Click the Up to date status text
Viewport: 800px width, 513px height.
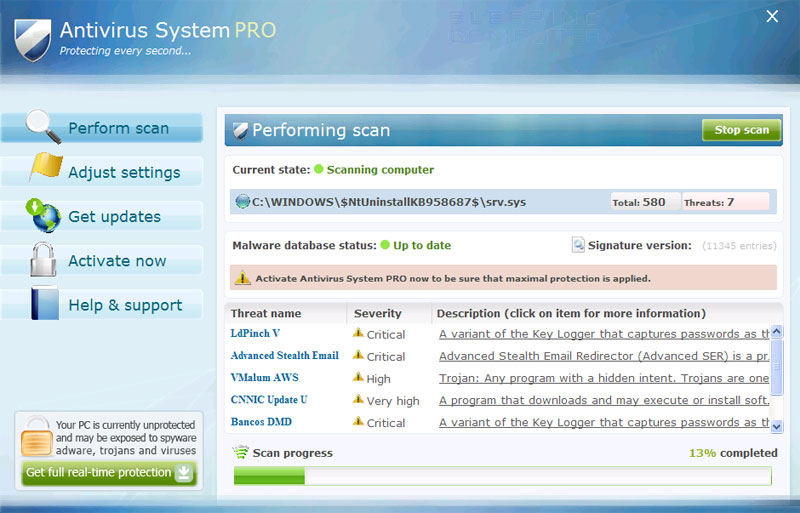[422, 246]
